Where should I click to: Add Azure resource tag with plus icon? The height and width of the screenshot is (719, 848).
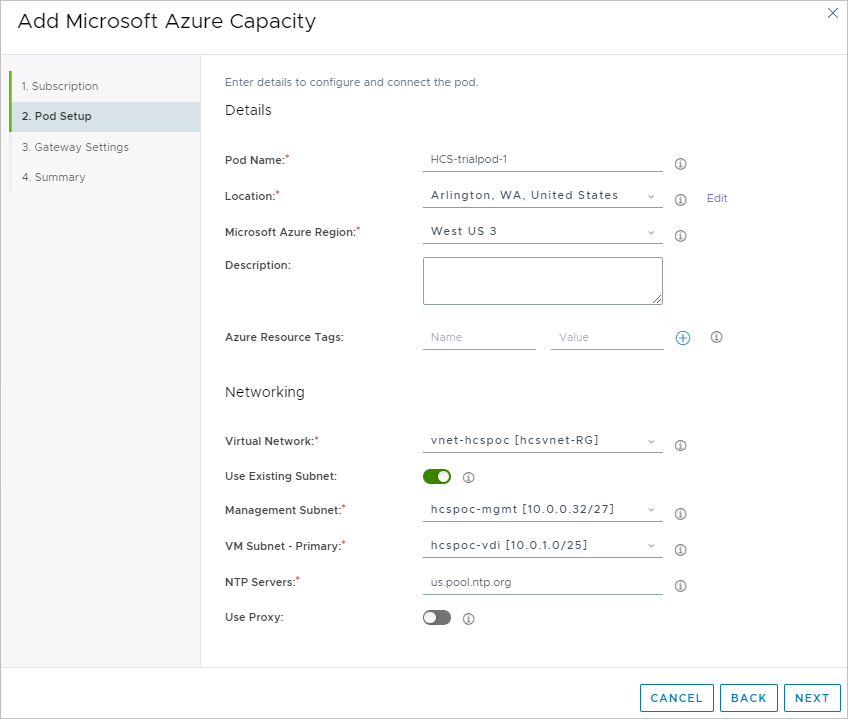pyautogui.click(x=683, y=338)
